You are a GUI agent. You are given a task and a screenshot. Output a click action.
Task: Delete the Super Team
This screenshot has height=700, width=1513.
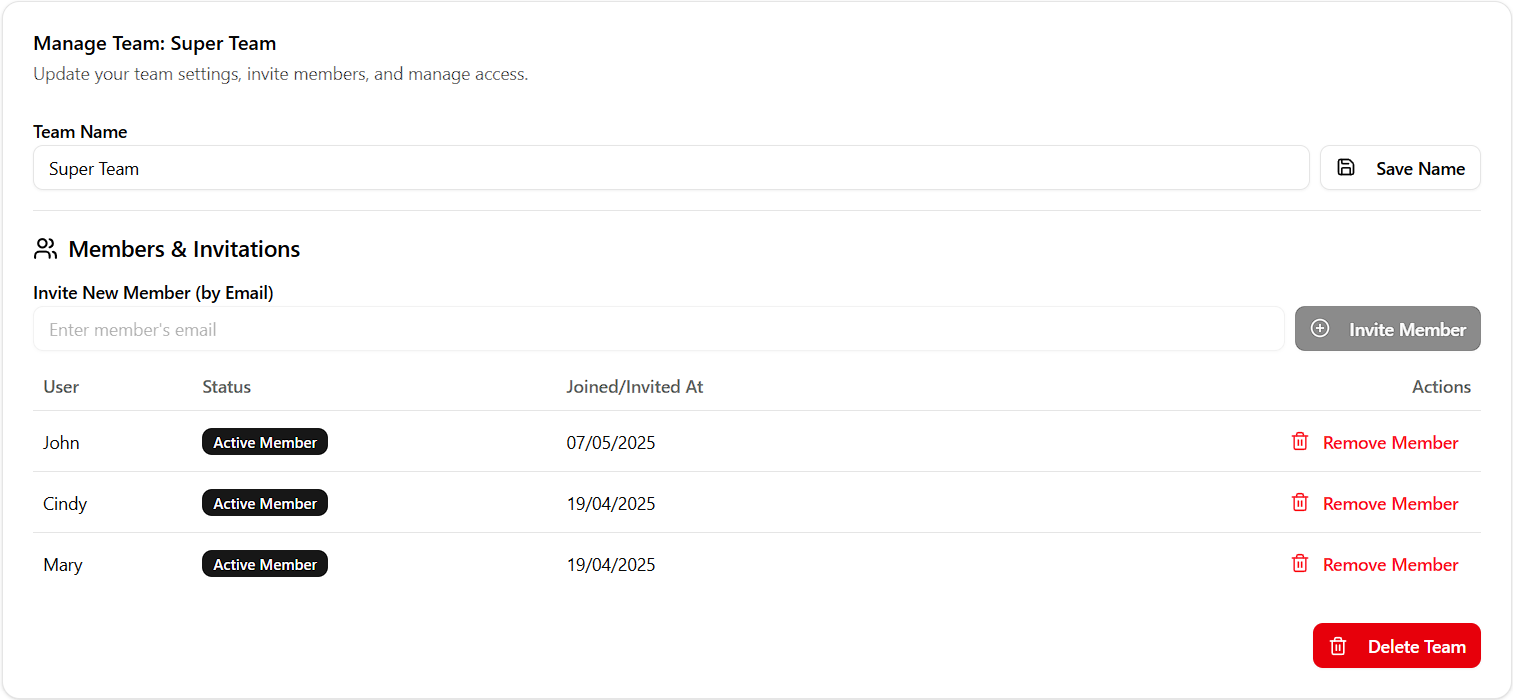click(1397, 646)
